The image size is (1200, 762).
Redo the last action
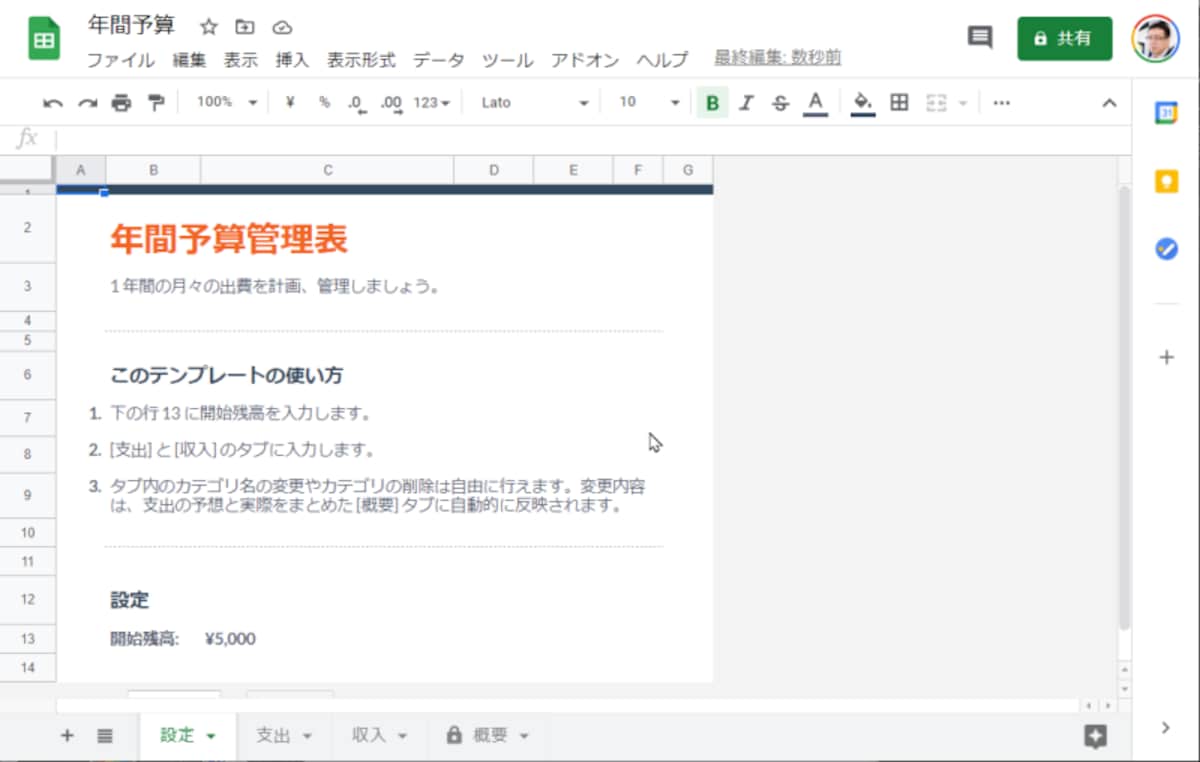click(87, 102)
